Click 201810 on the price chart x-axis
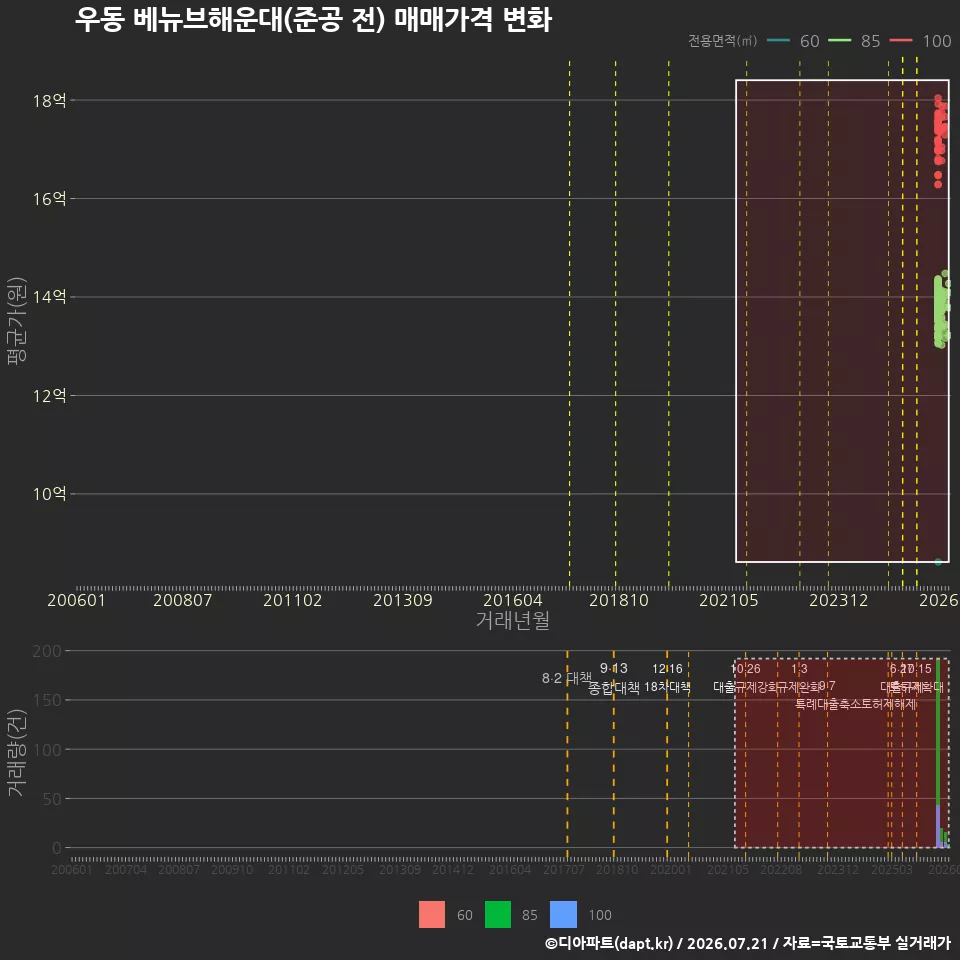Image resolution: width=960 pixels, height=960 pixels. [x=619, y=600]
